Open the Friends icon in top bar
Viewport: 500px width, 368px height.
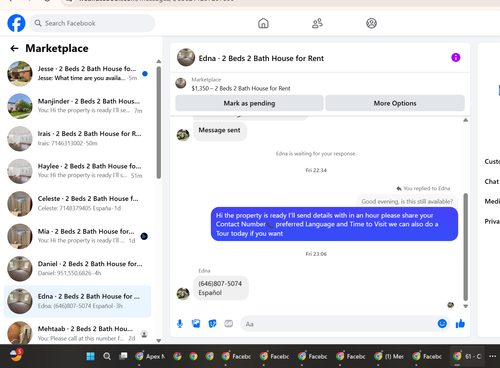click(317, 23)
